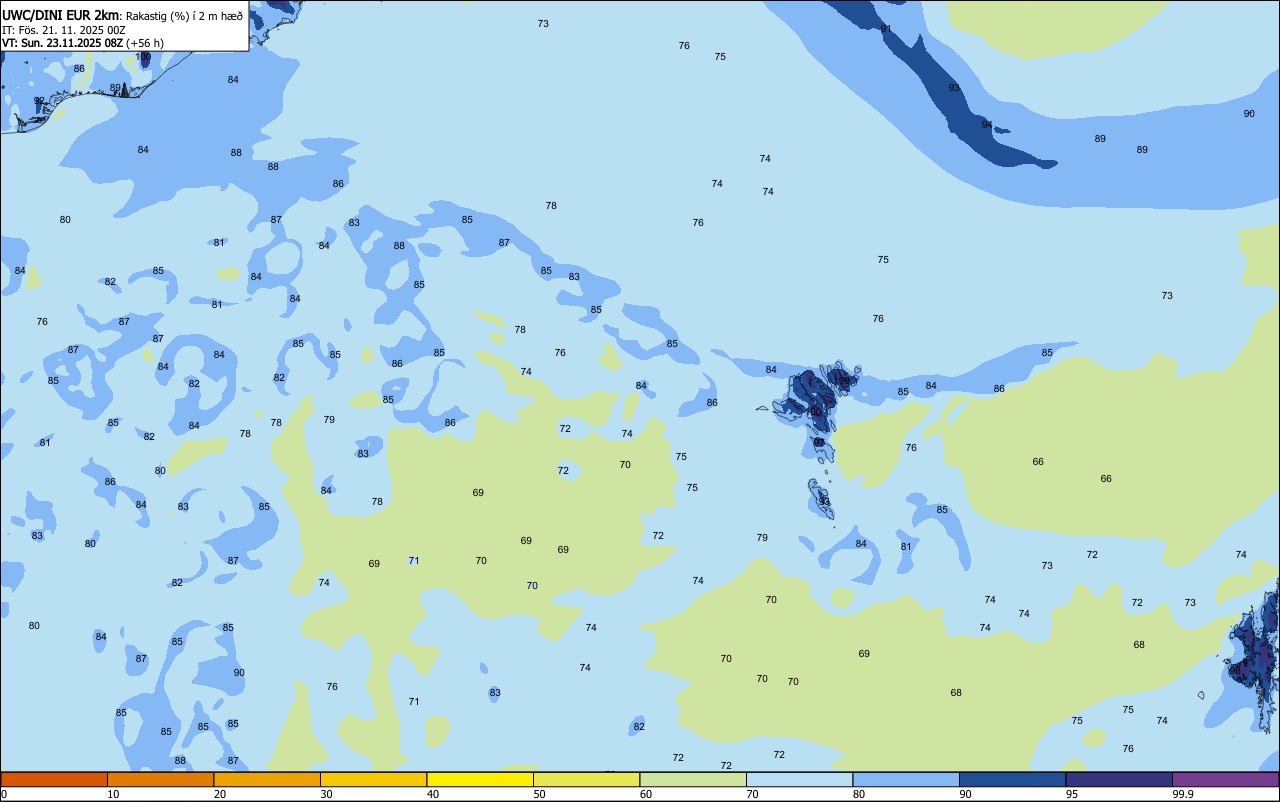Click the 'UWC/DINI EUR 2km' title text
The width and height of the screenshot is (1280, 802).
click(60, 15)
